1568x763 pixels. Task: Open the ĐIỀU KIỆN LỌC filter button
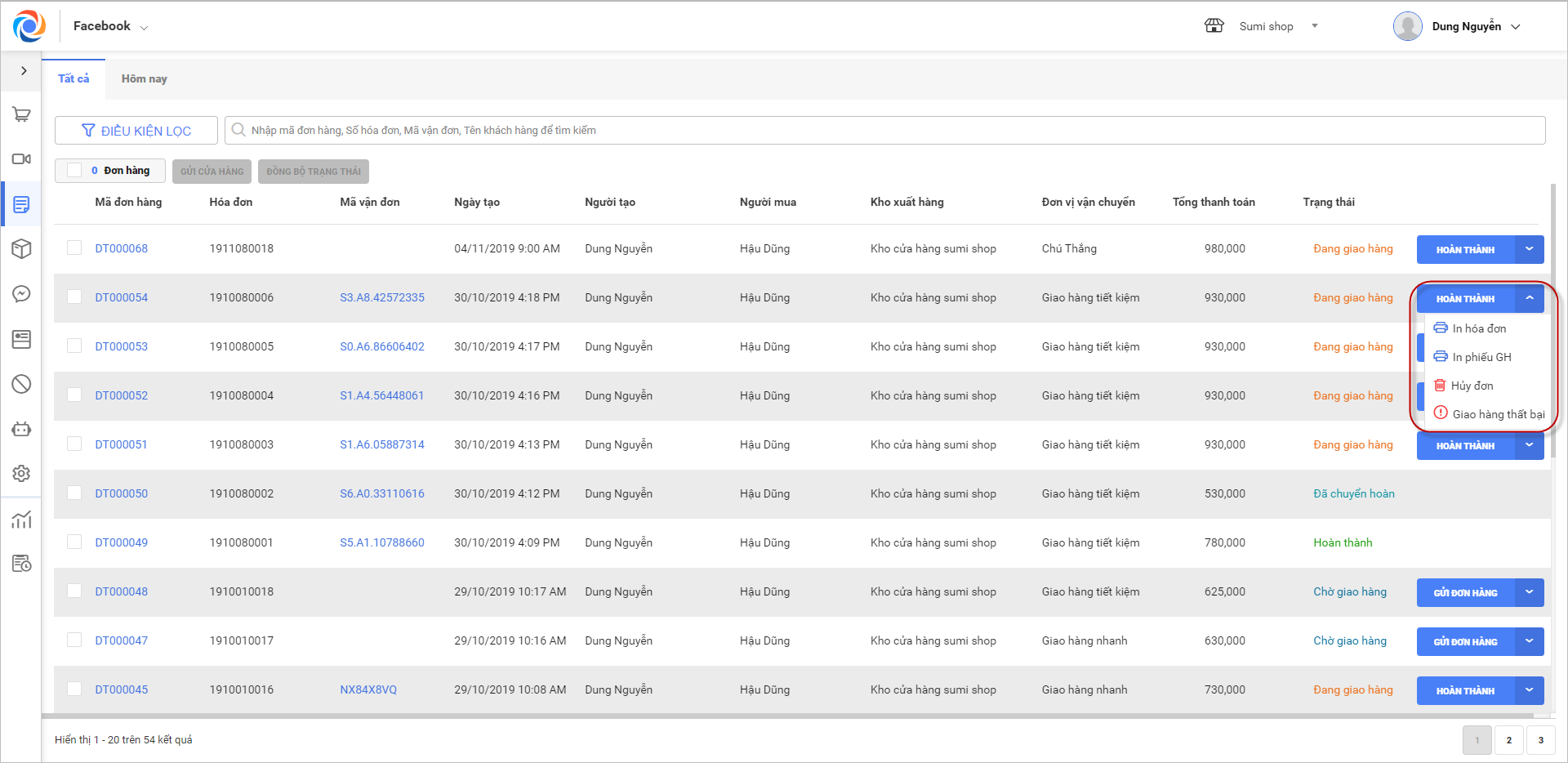(136, 131)
